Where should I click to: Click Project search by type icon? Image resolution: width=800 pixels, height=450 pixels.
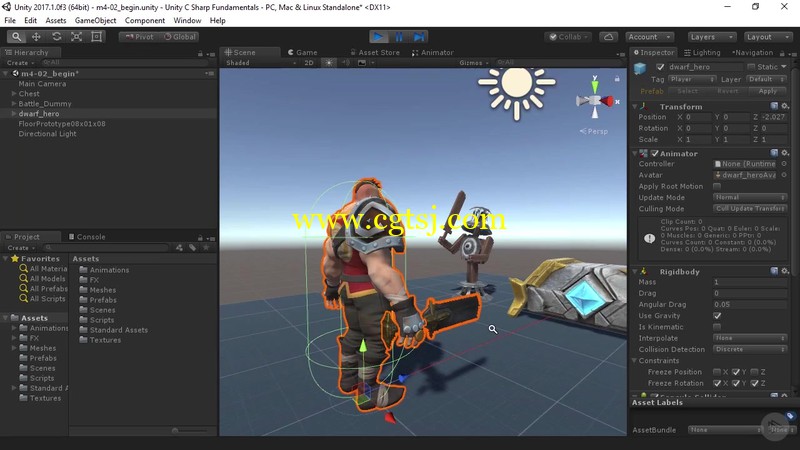click(179, 247)
